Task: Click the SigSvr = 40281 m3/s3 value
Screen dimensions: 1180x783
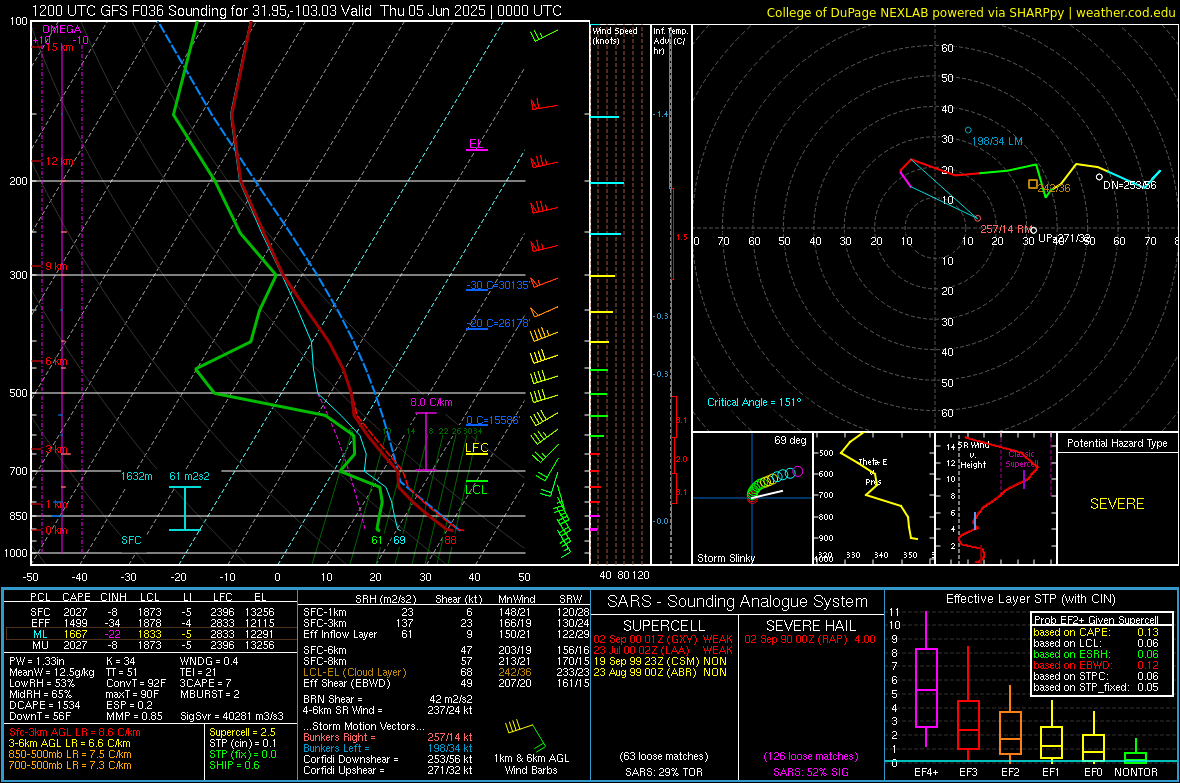Action: 232,716
